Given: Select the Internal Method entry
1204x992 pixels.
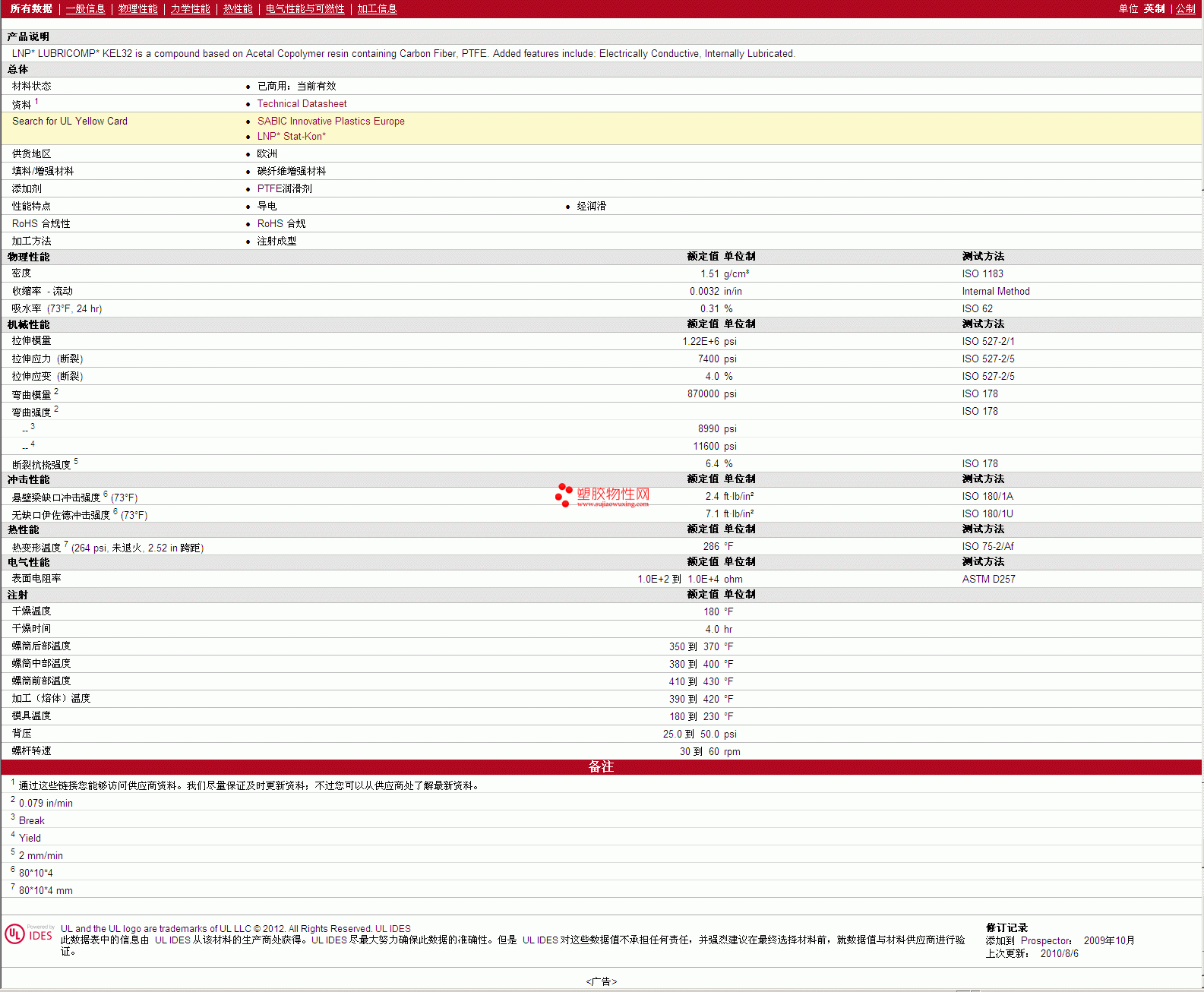Looking at the screenshot, I should [996, 291].
